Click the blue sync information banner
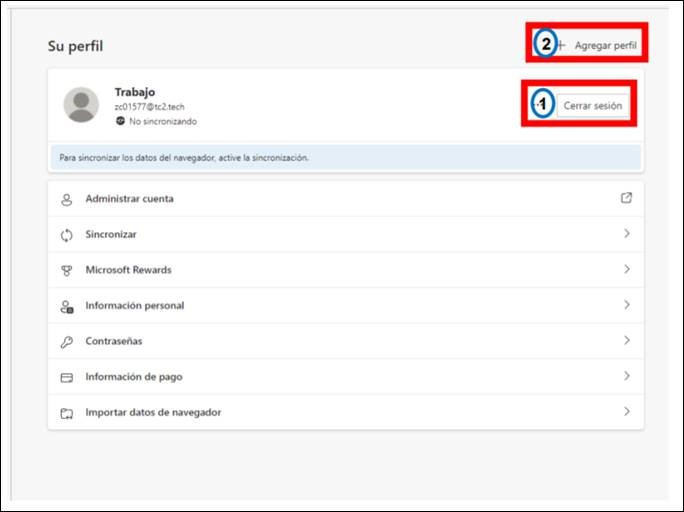The image size is (684, 512). [x=345, y=158]
